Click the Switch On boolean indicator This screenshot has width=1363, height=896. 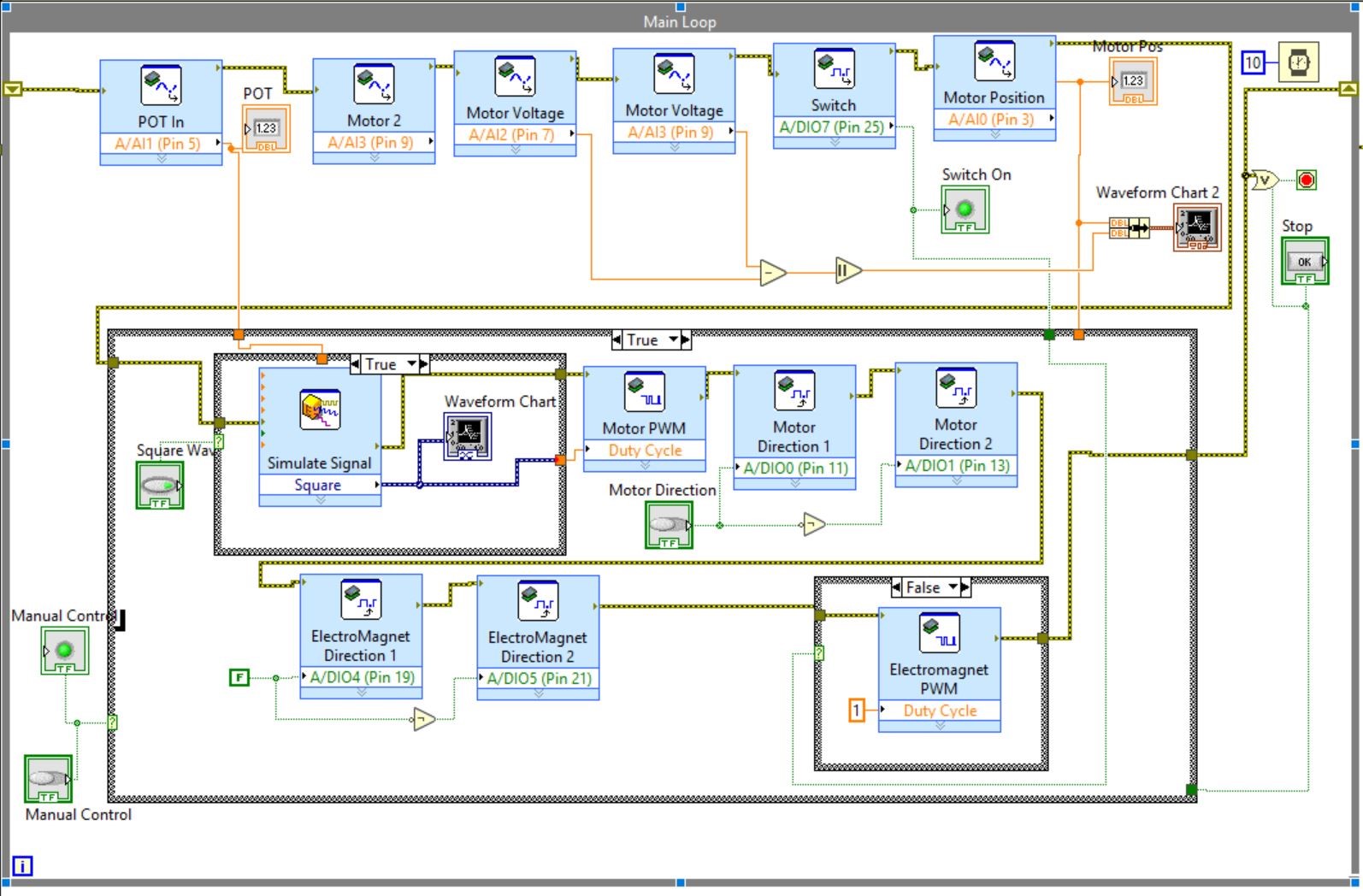click(x=965, y=209)
